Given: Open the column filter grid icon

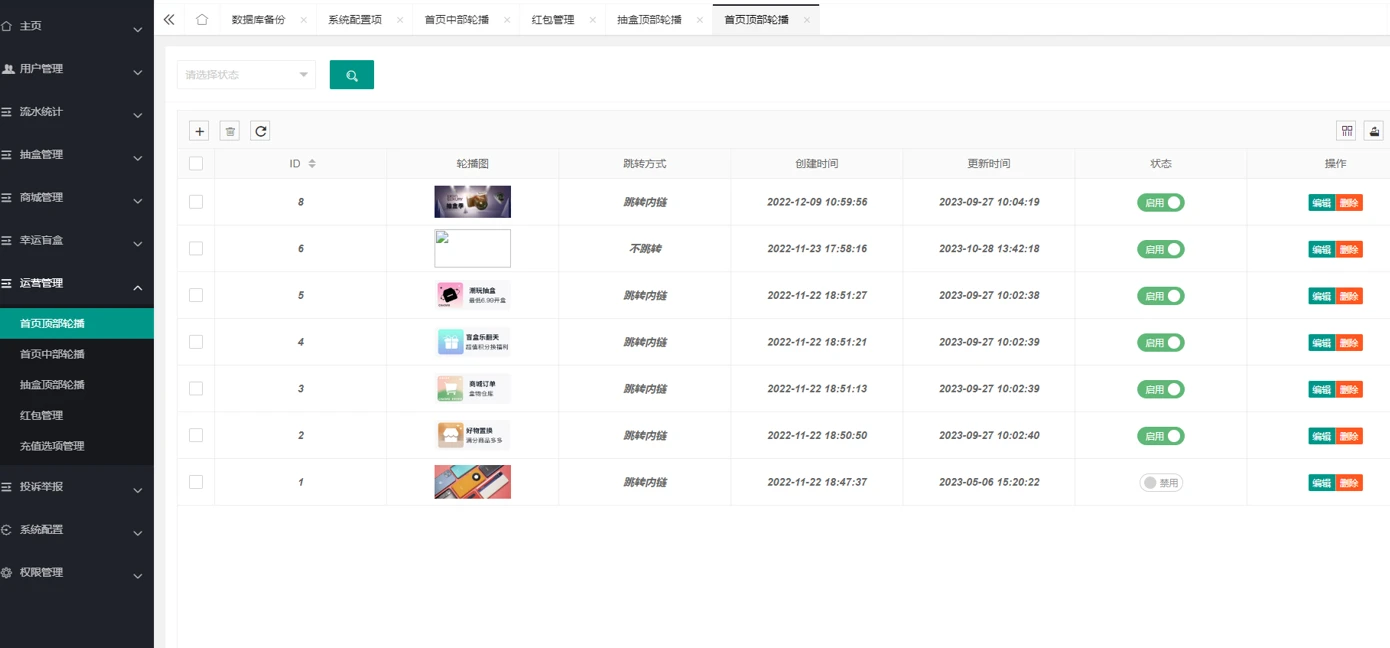Looking at the screenshot, I should point(1346,131).
